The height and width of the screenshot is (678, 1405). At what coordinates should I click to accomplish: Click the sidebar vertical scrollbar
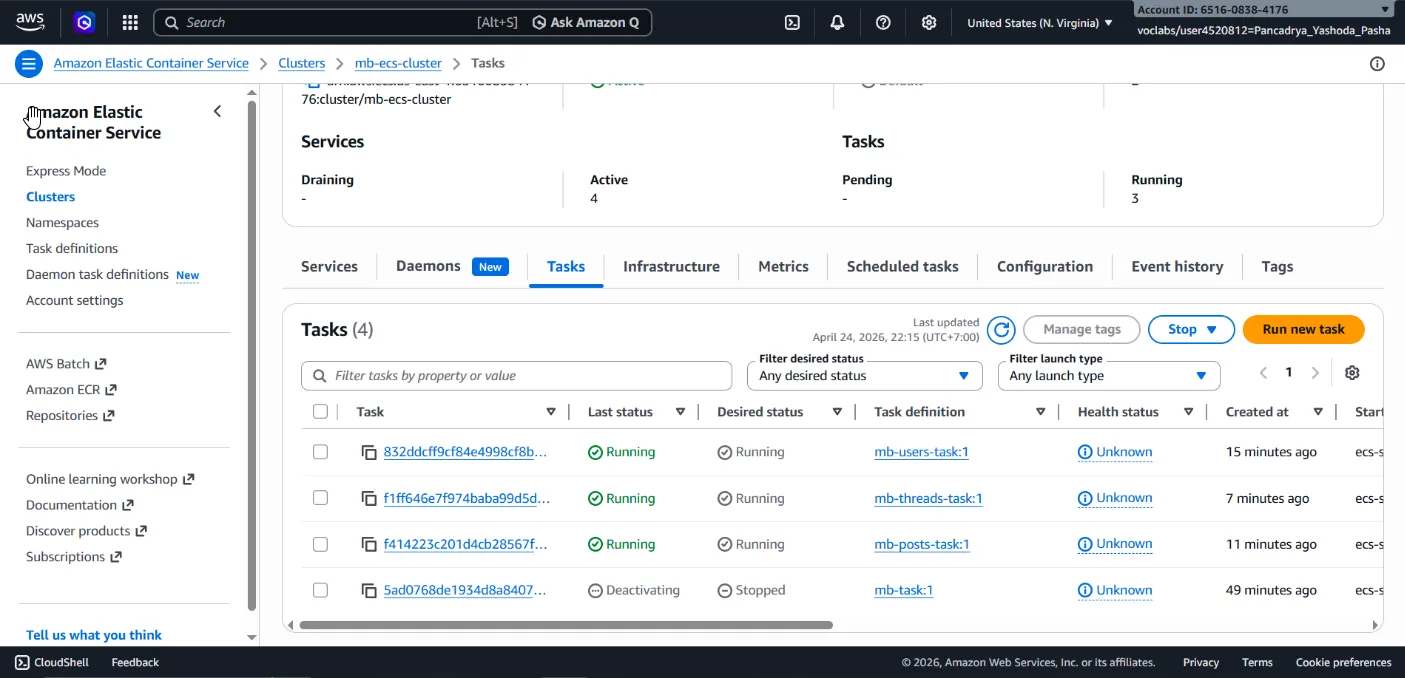point(252,355)
